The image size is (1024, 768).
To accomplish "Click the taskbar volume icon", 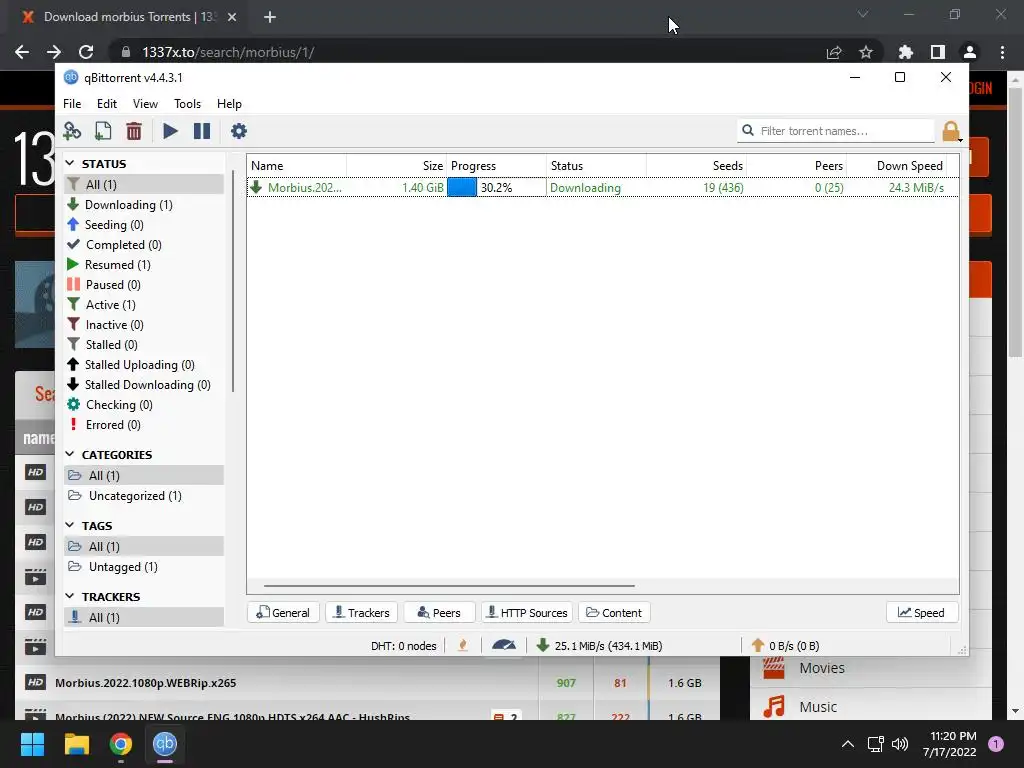I will pos(900,744).
